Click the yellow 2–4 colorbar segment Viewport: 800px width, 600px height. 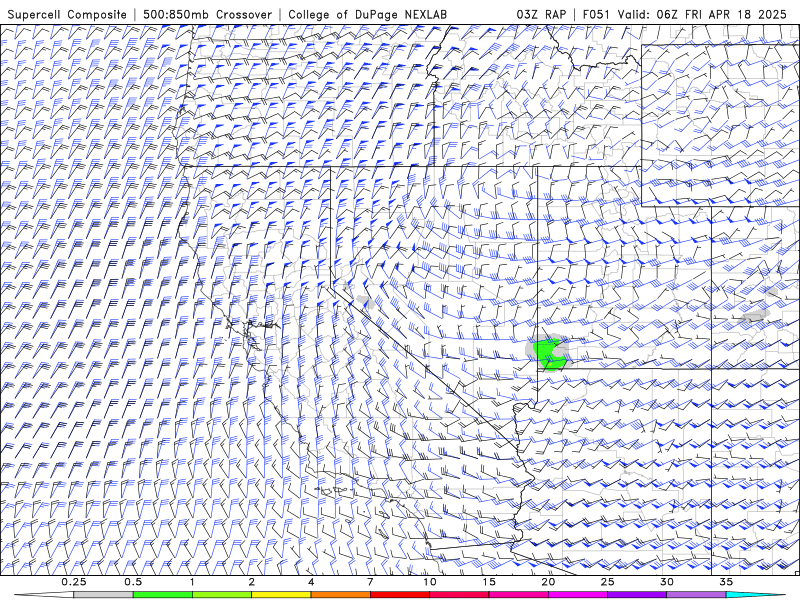(281, 595)
